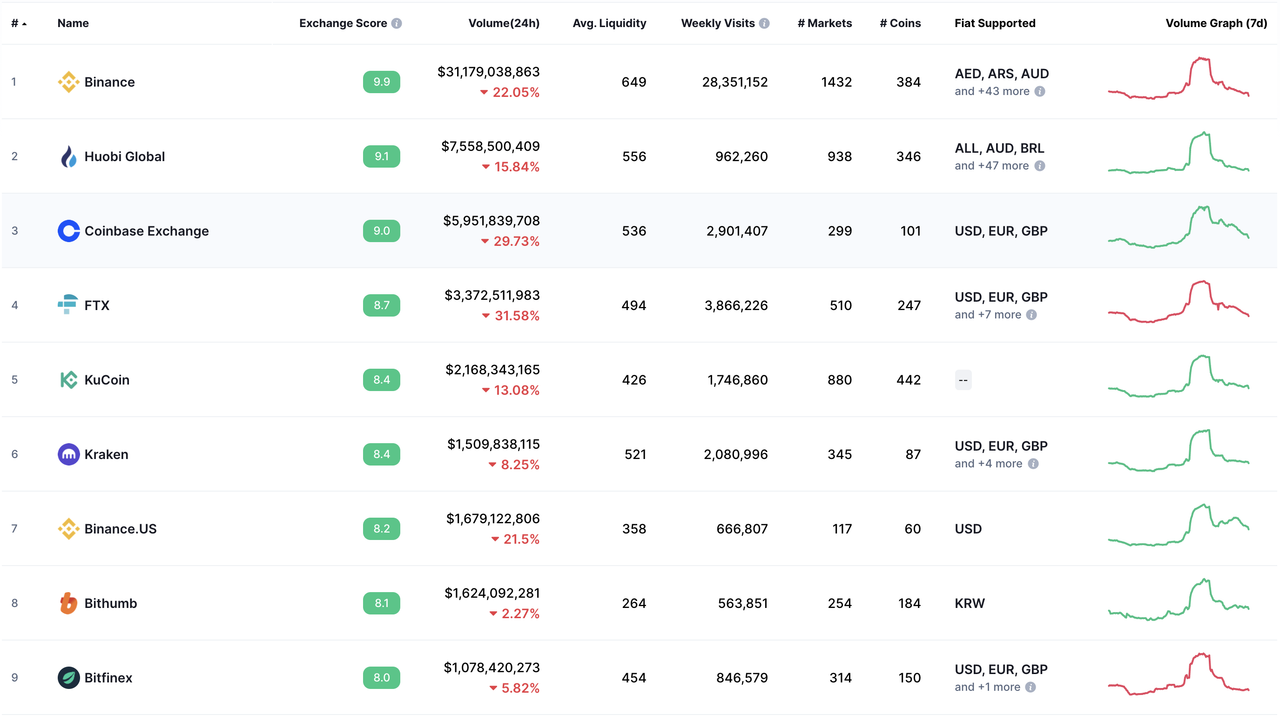The width and height of the screenshot is (1280, 716).
Task: Sort table by Name column header
Action: click(x=73, y=23)
